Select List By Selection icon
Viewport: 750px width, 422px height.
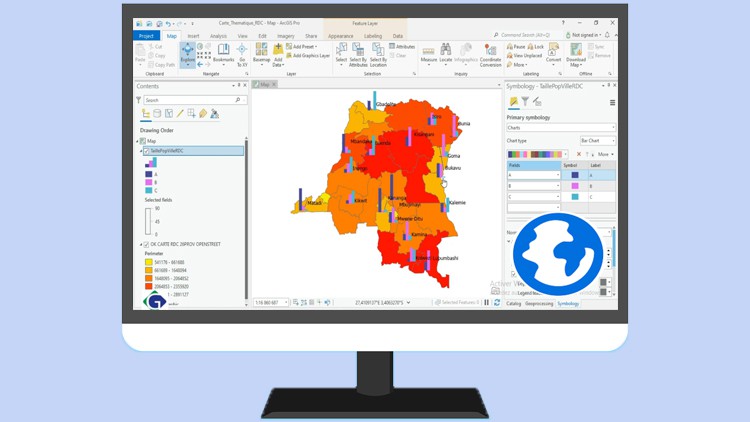point(169,113)
